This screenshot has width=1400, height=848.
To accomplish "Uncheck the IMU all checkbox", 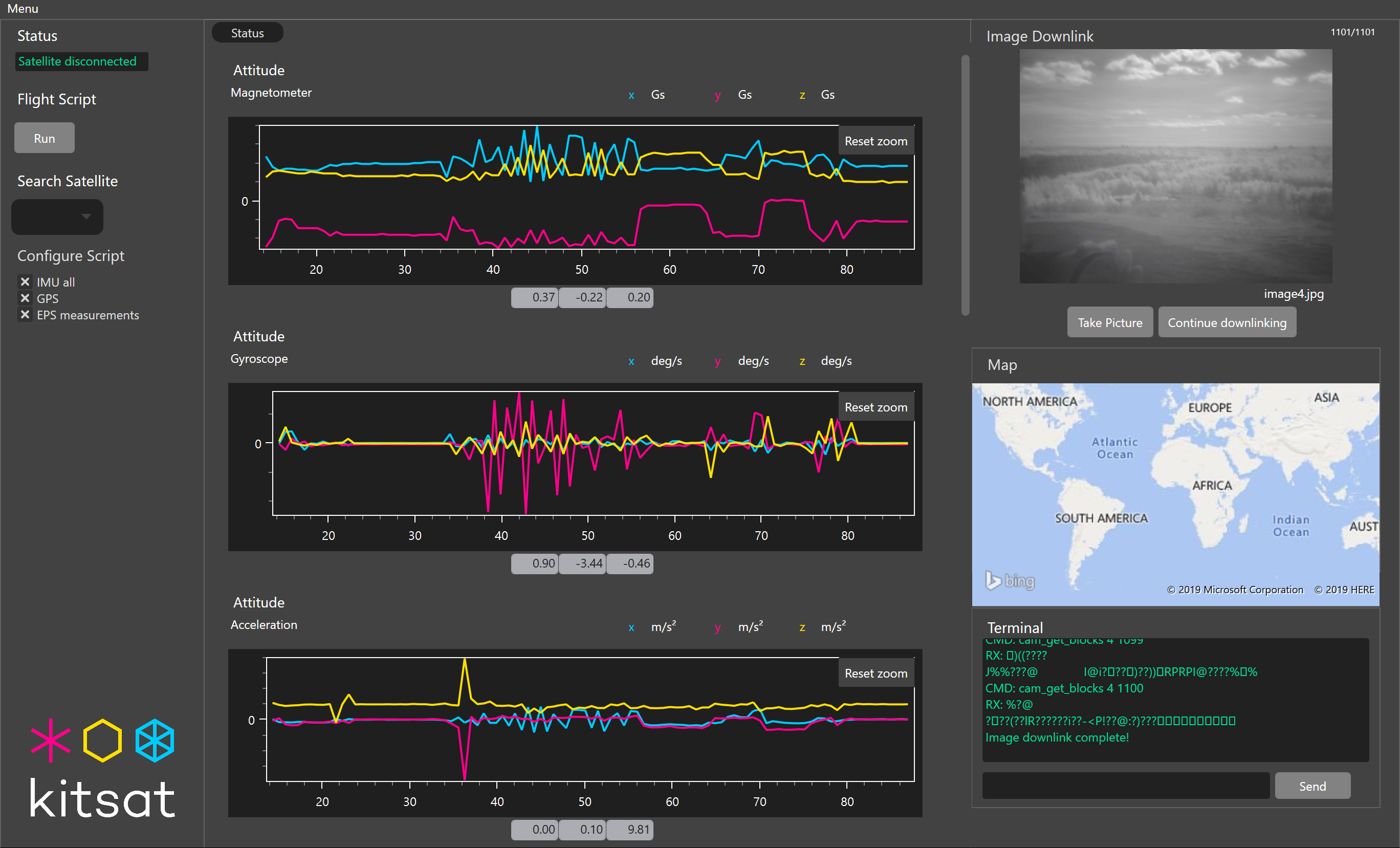I will (x=25, y=282).
